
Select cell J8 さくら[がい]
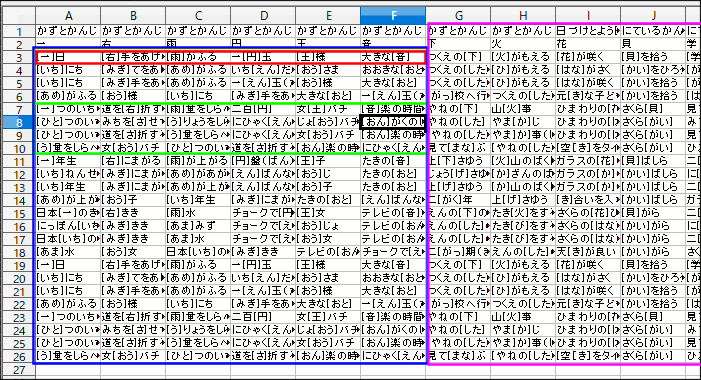(x=653, y=122)
